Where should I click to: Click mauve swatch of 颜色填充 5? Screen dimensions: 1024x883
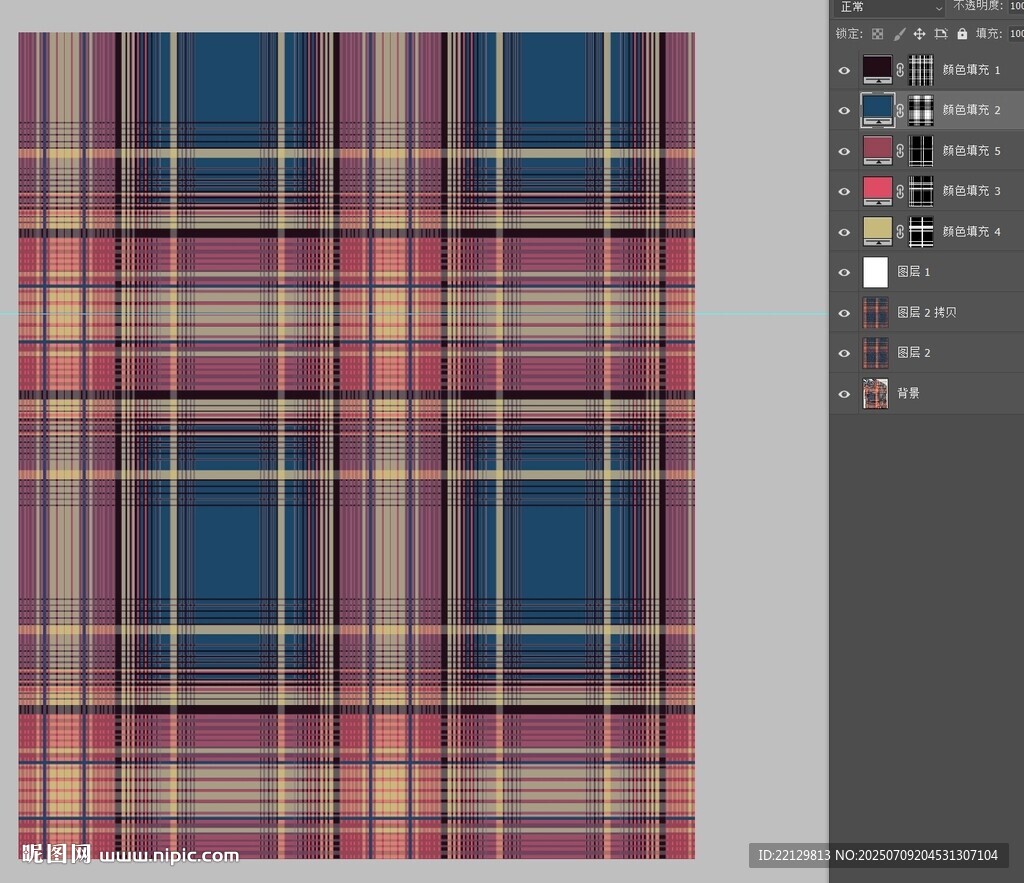pos(877,151)
